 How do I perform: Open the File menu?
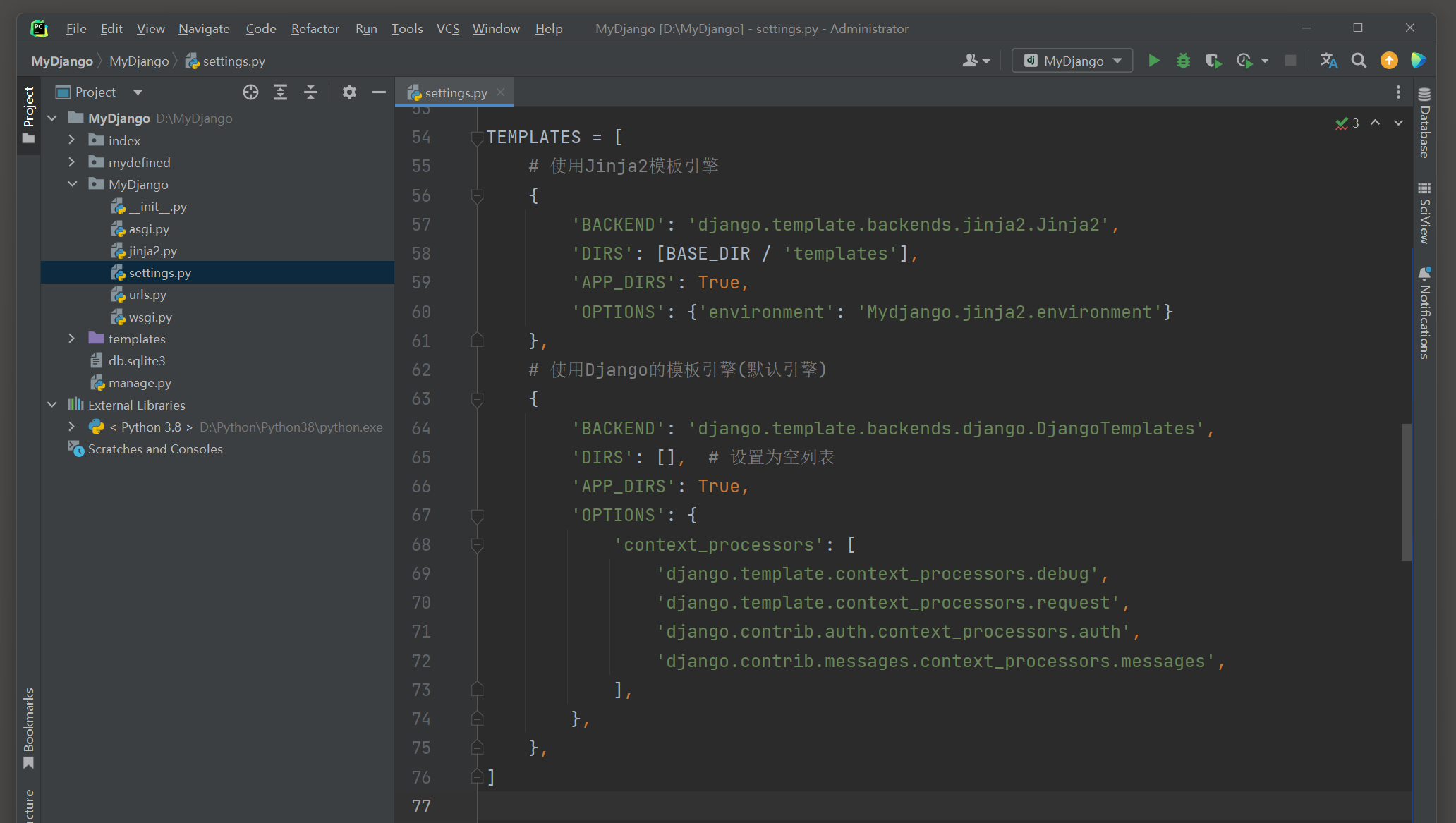76,28
